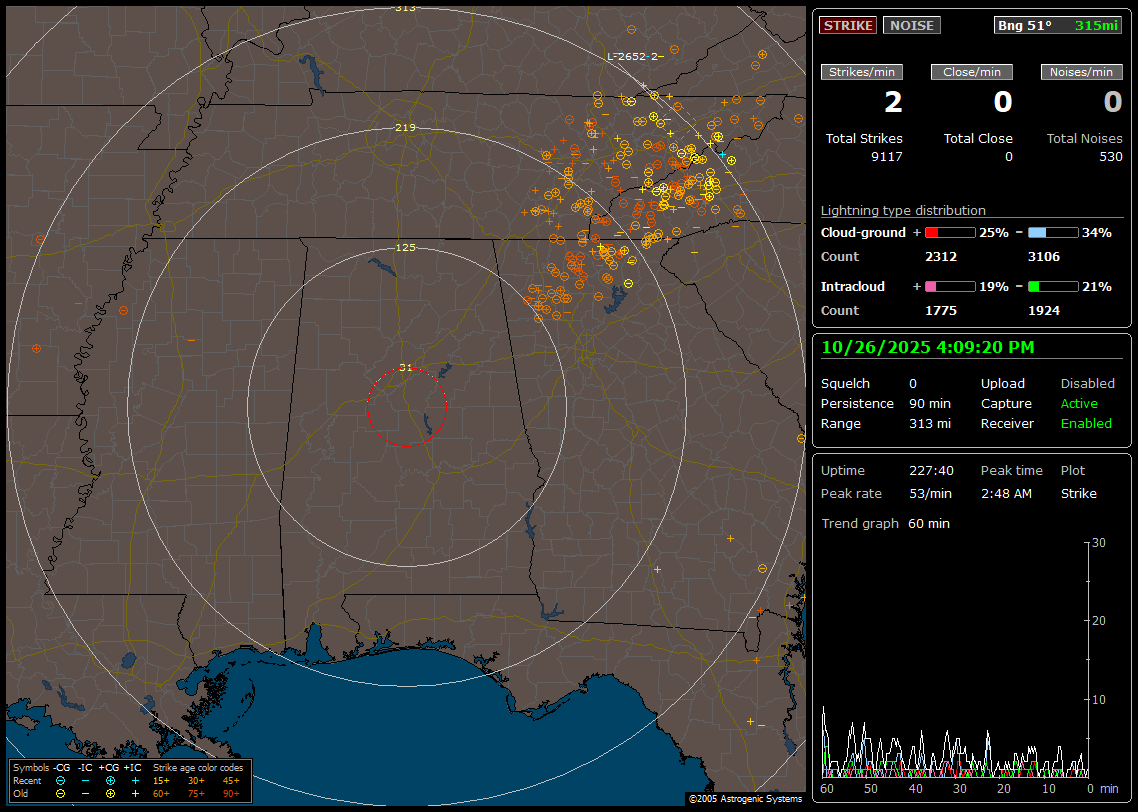This screenshot has width=1138, height=812.
Task: Click the 219 range ring label
Action: [405, 128]
